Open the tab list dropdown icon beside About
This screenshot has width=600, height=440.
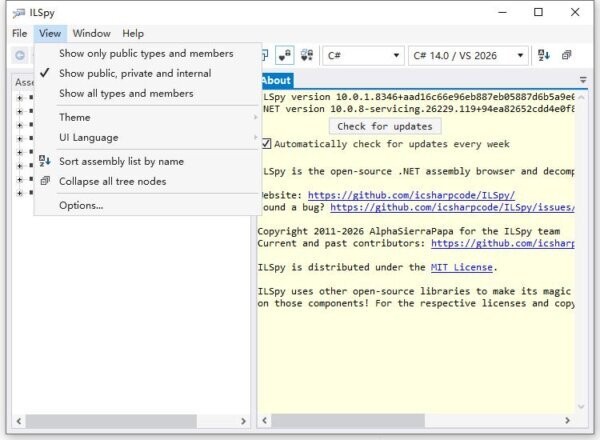point(583,80)
